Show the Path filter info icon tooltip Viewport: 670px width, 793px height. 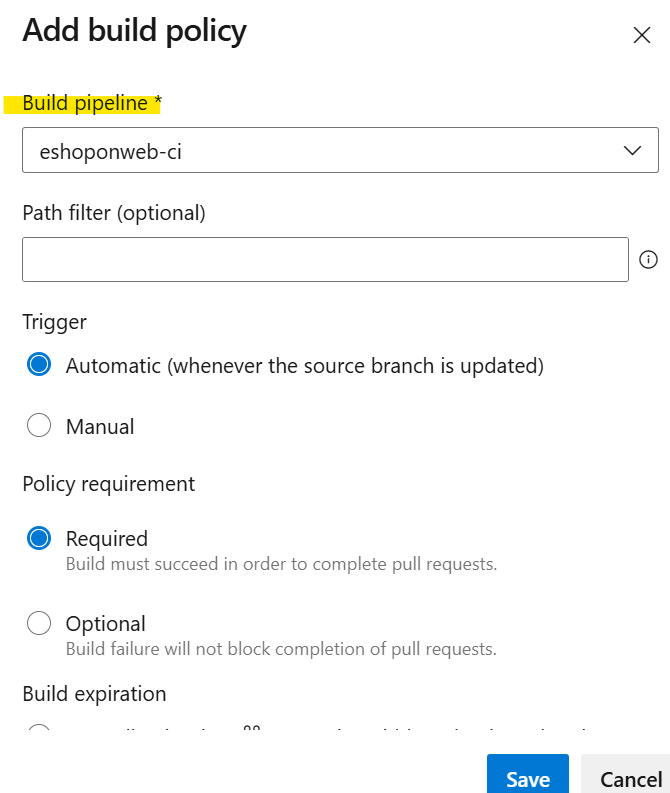(x=648, y=259)
